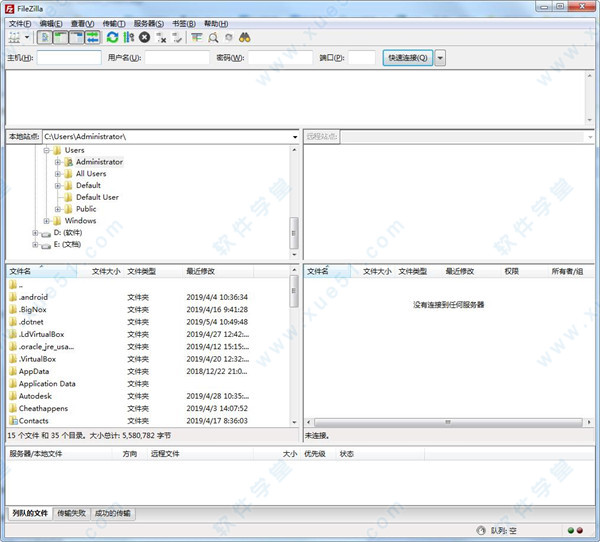Open the 文件(F) menu
This screenshot has height=542, width=600.
click(x=20, y=24)
